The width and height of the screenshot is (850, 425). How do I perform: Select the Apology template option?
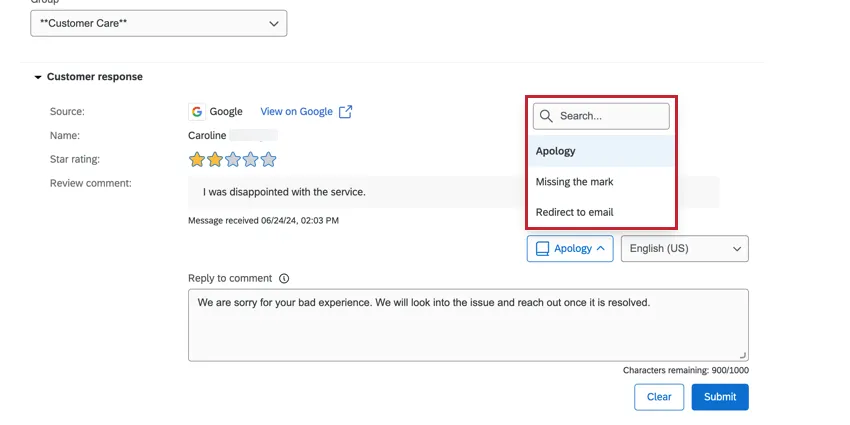556,151
